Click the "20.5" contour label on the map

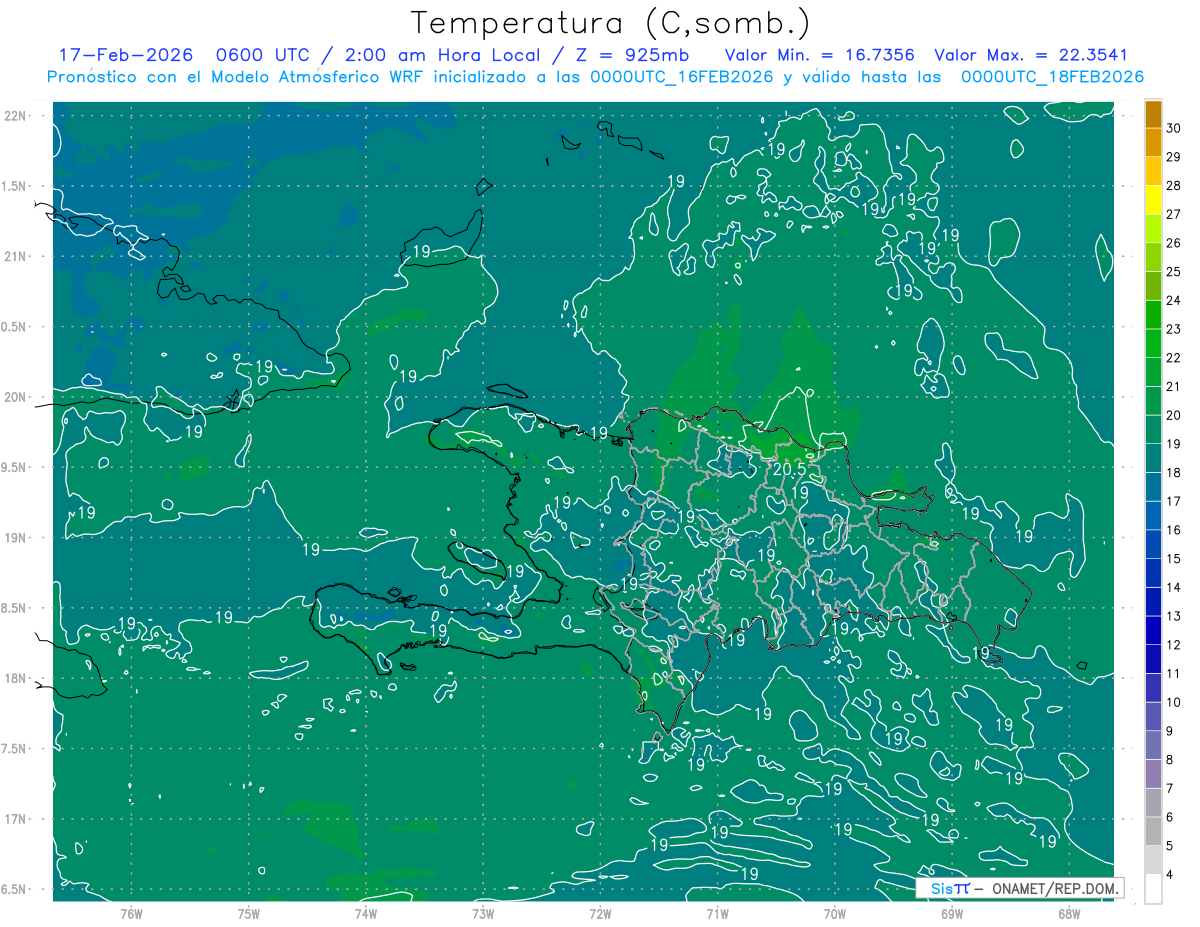click(789, 469)
